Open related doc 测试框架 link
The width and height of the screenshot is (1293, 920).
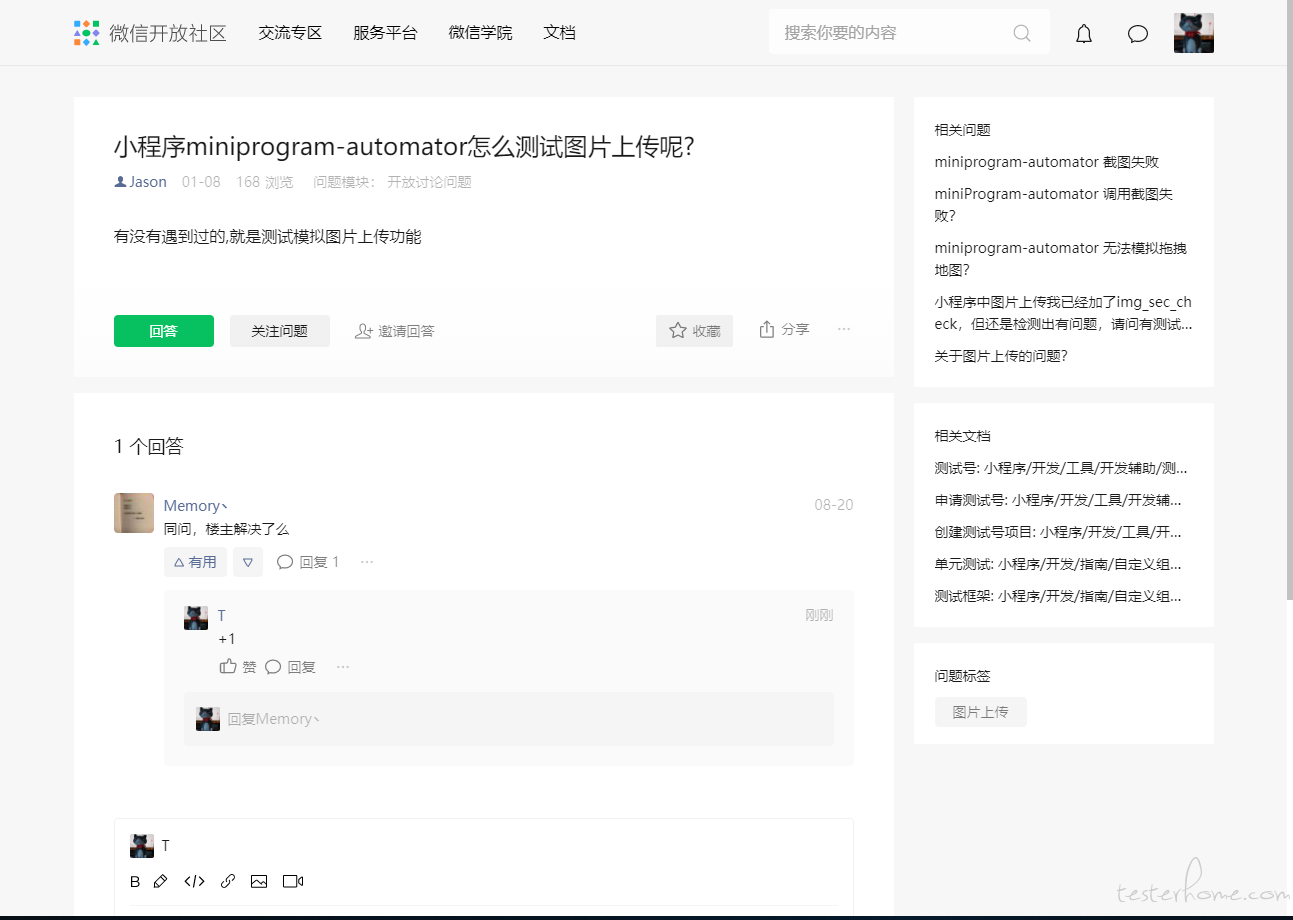pyautogui.click(x=1059, y=596)
